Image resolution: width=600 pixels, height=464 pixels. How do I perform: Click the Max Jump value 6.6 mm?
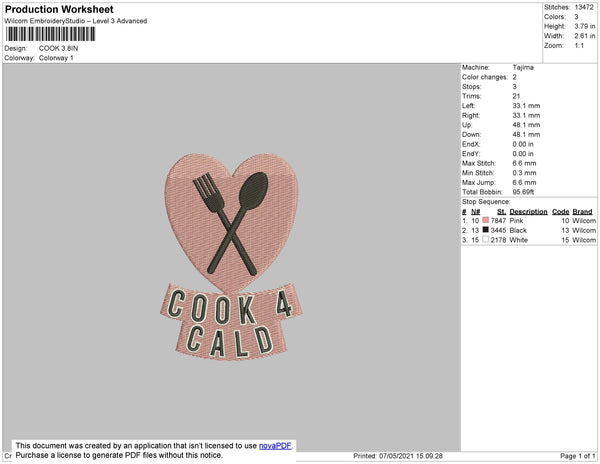pos(524,182)
